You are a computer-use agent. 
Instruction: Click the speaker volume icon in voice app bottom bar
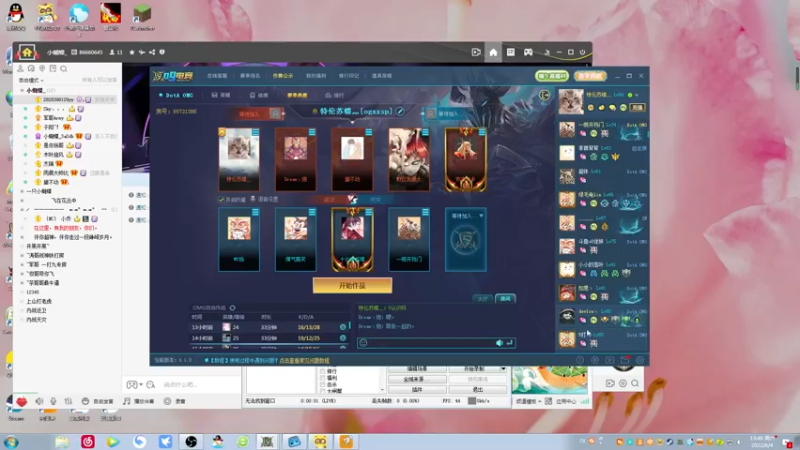[x=39, y=402]
